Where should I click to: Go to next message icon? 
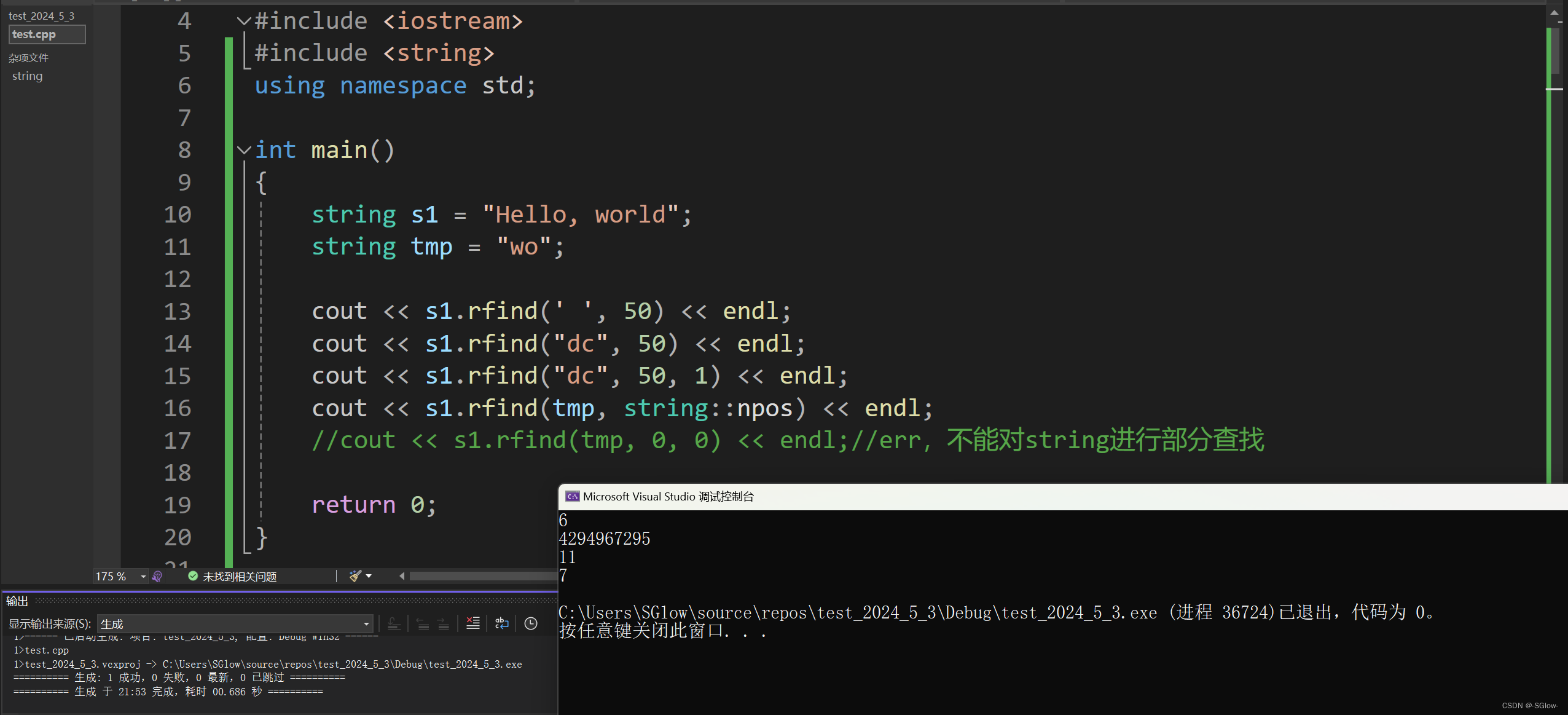(443, 623)
